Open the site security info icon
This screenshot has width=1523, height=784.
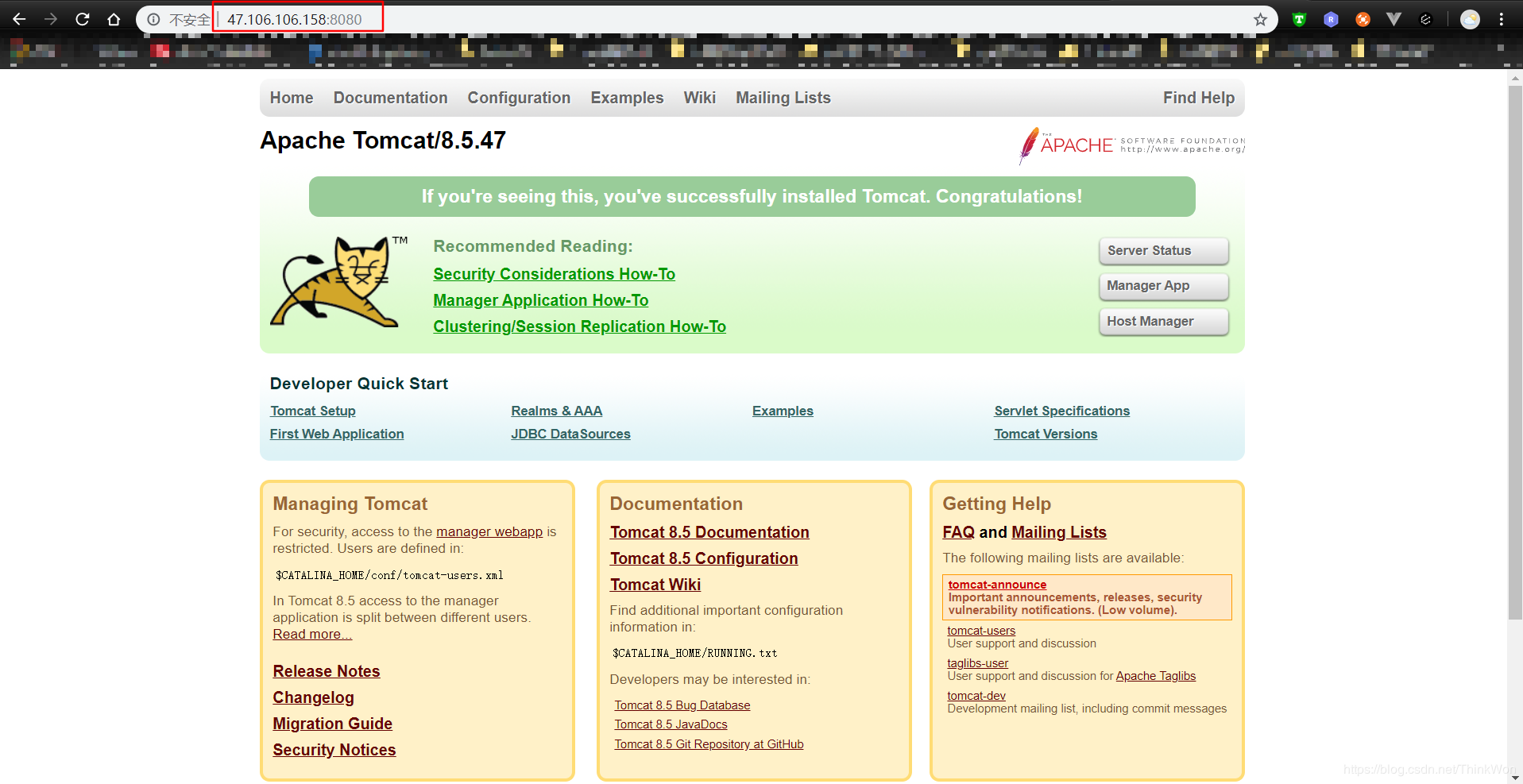click(x=153, y=19)
